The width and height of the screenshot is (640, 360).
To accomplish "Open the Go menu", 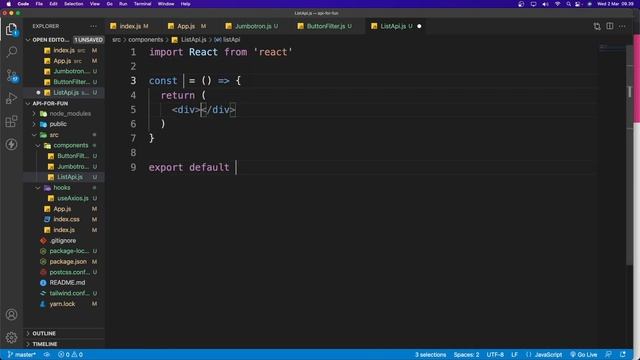I will (x=109, y=4).
